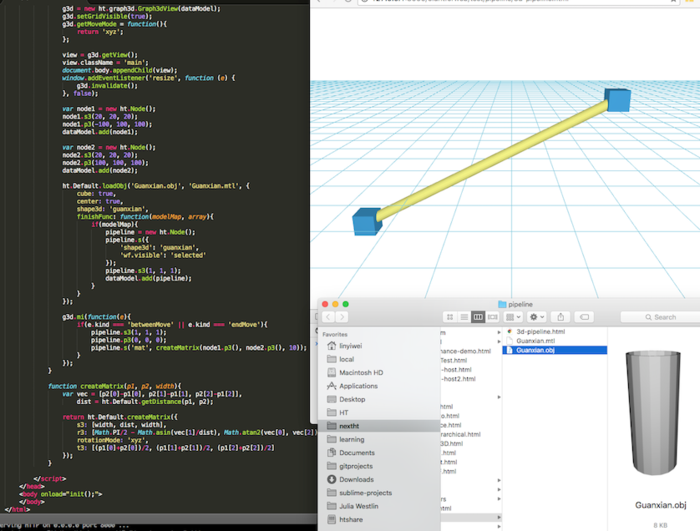This screenshot has width=700, height=531.
Task: Select file ending in '3D.html'
Action: 452,443
